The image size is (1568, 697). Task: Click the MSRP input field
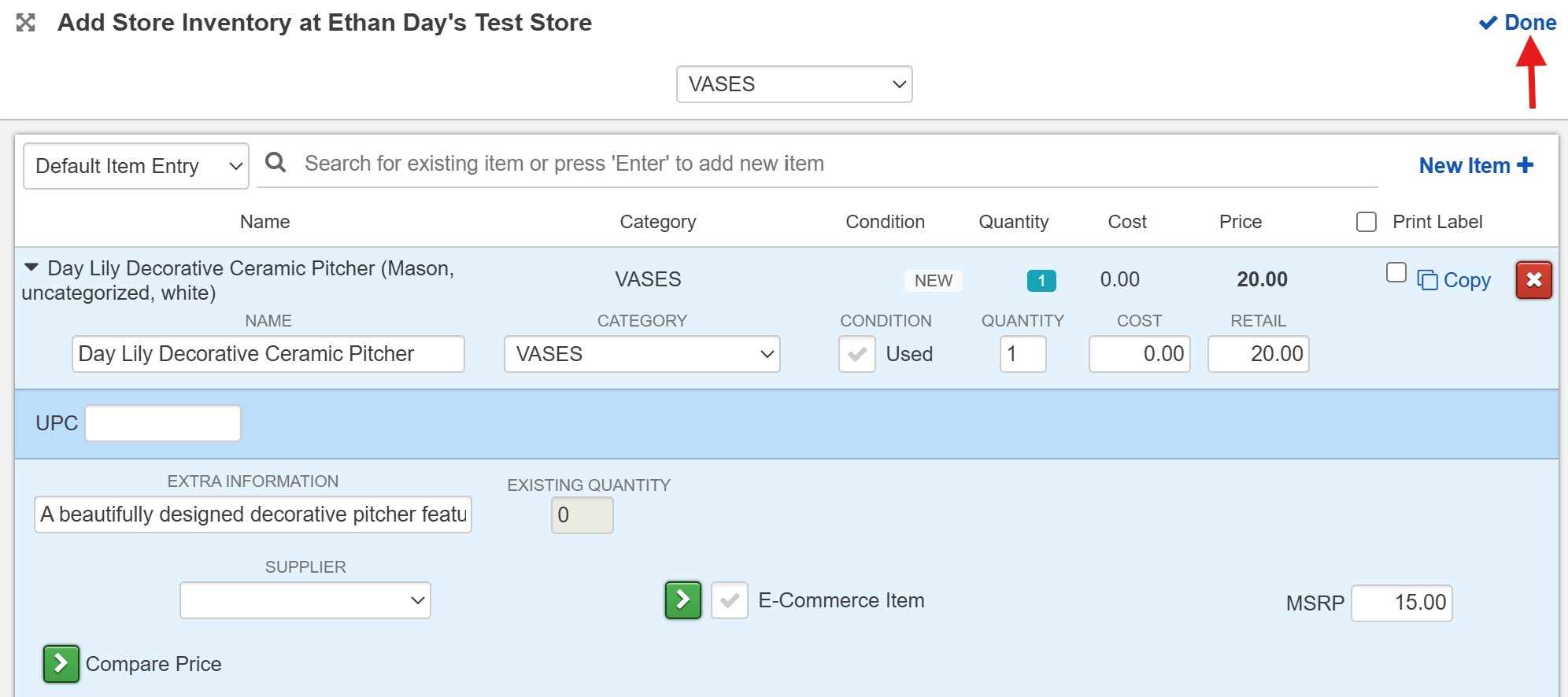click(x=1401, y=603)
